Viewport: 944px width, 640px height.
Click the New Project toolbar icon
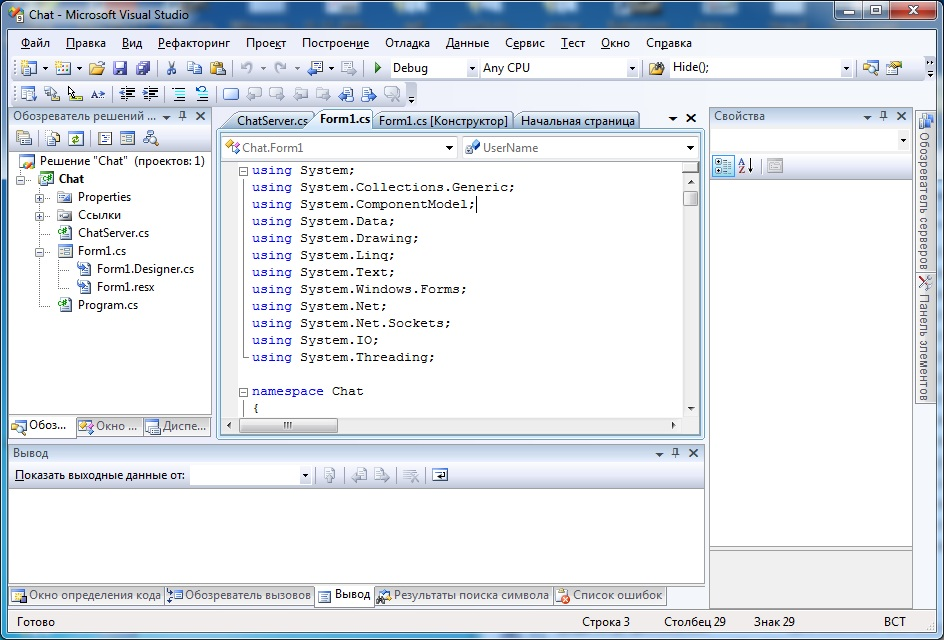click(28, 68)
